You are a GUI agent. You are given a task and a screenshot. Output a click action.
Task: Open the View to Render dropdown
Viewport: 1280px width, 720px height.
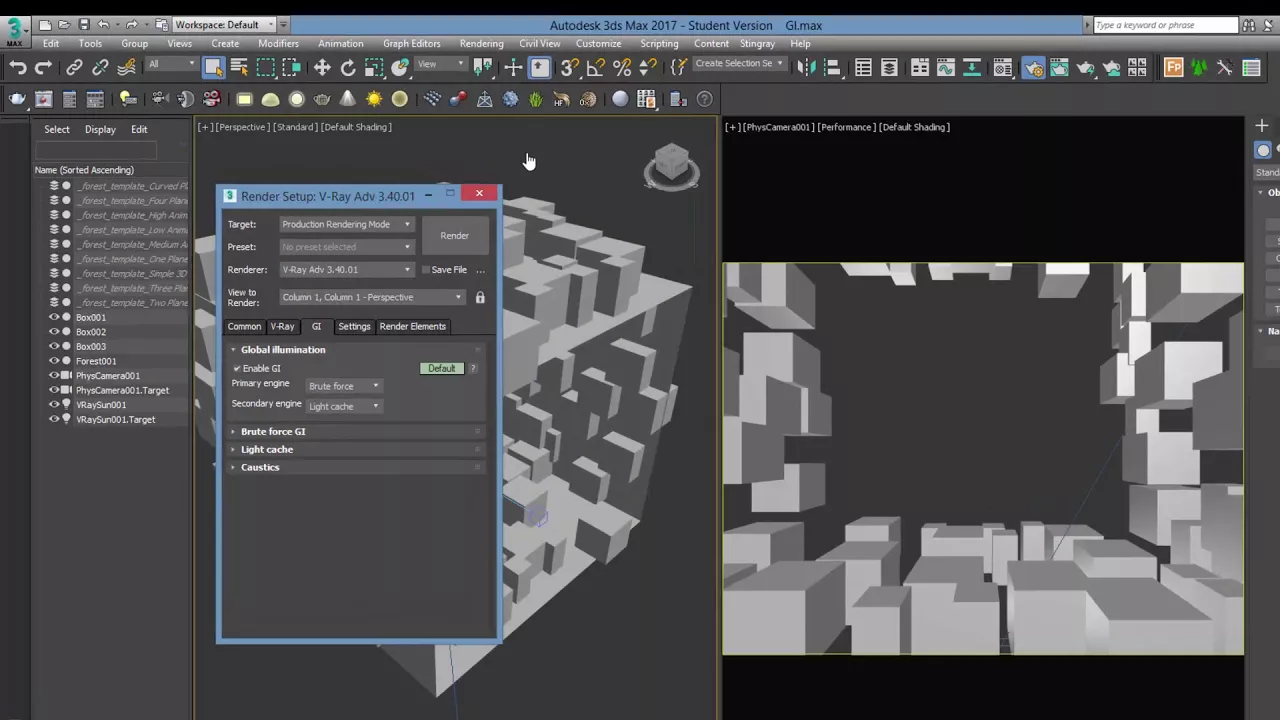(372, 297)
